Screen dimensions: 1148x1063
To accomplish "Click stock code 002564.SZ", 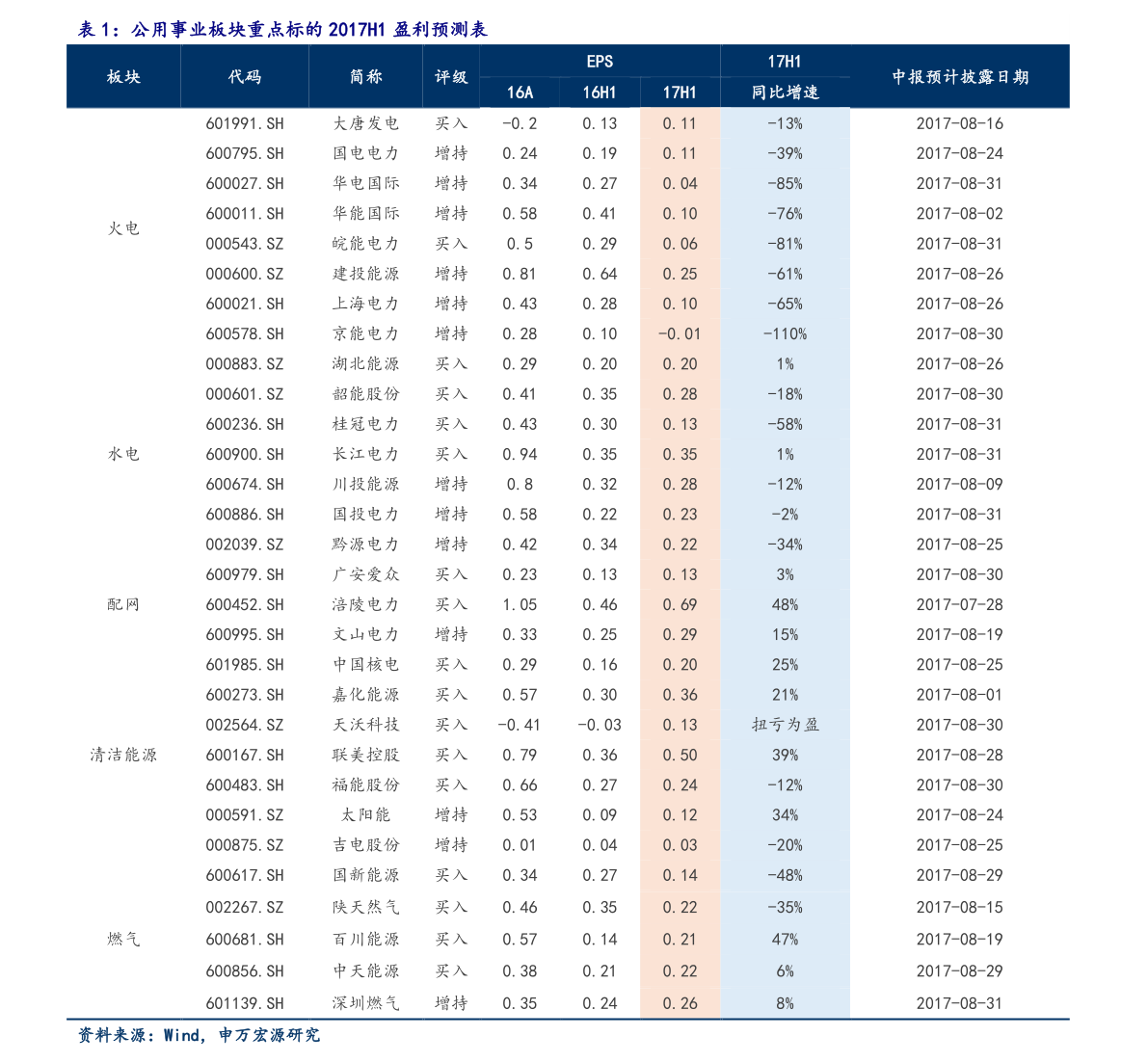I will pos(245,725).
